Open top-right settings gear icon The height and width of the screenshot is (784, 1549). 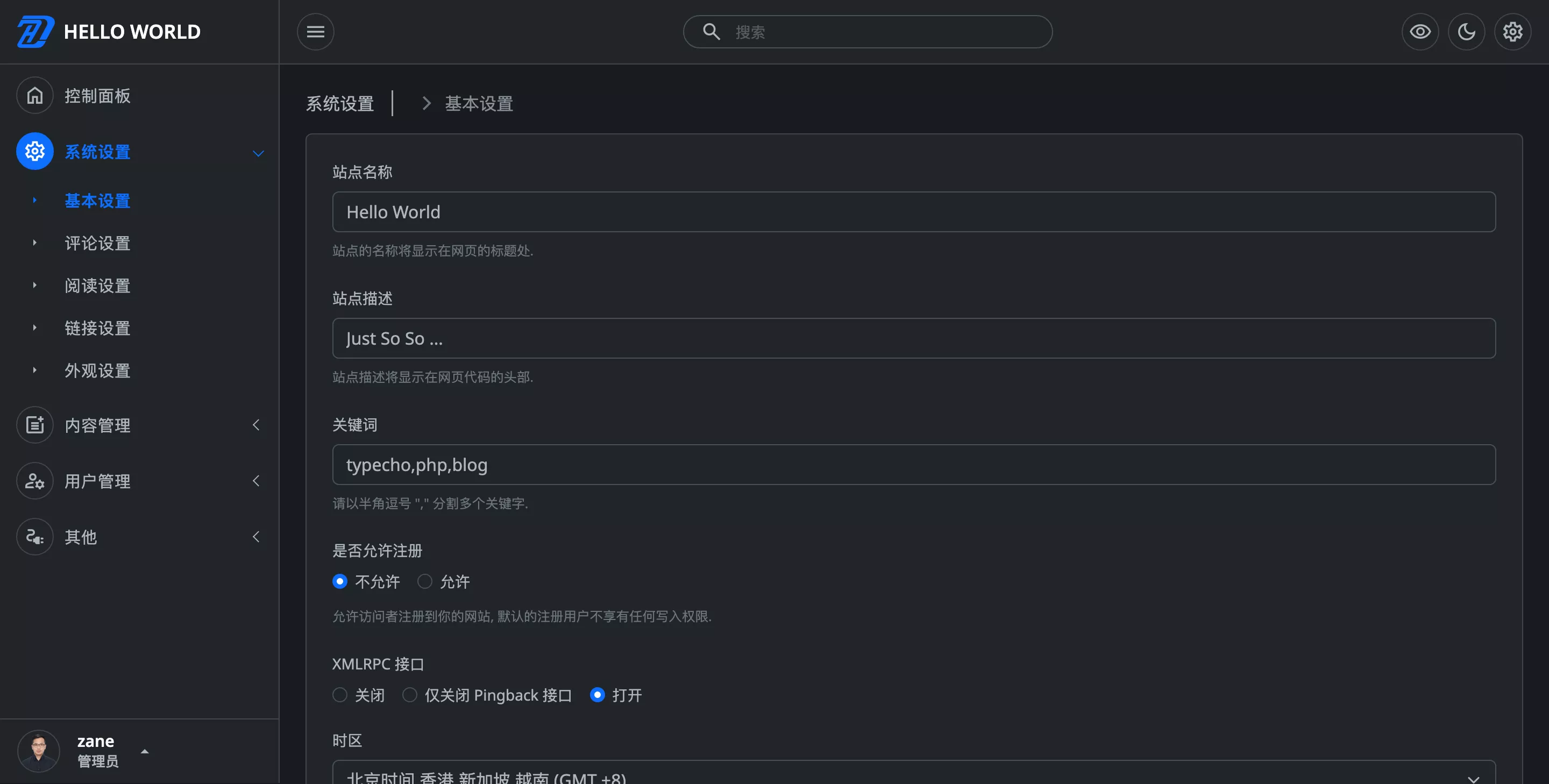[1512, 31]
